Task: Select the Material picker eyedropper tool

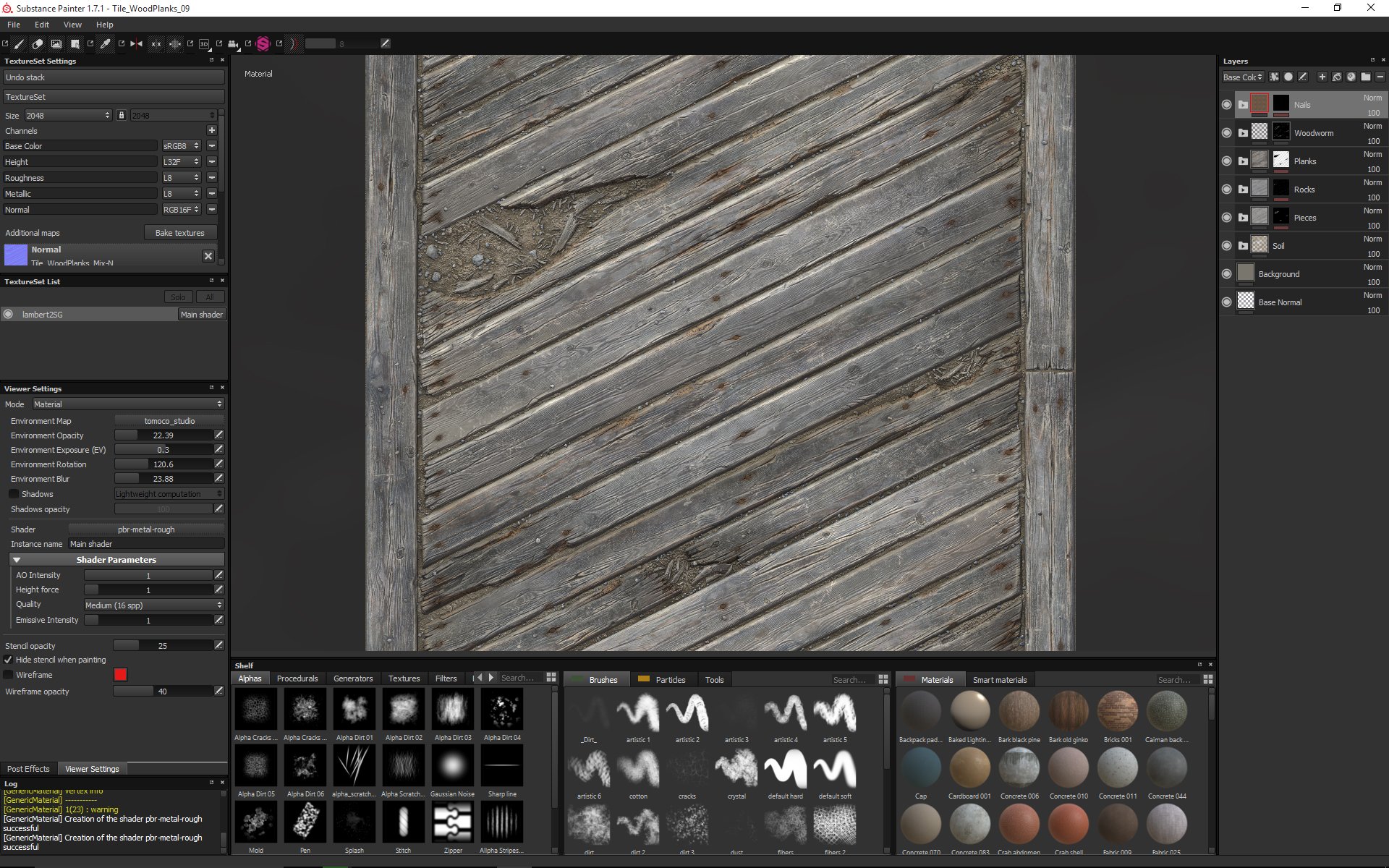Action: tap(106, 44)
